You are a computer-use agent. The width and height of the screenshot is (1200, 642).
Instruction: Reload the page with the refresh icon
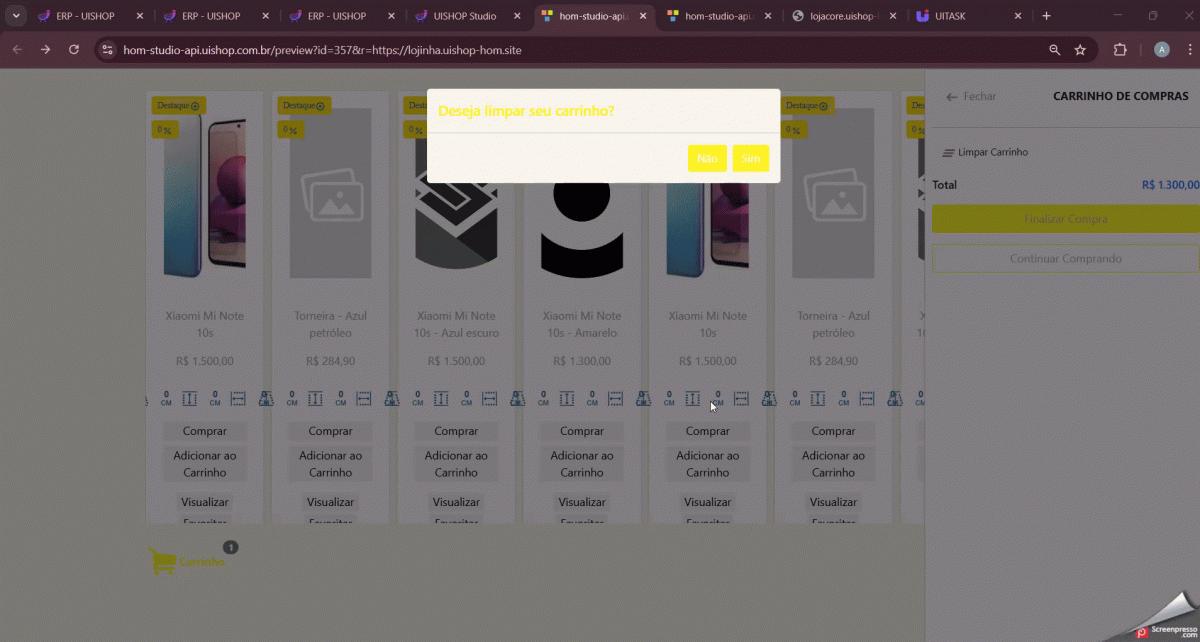click(x=74, y=50)
